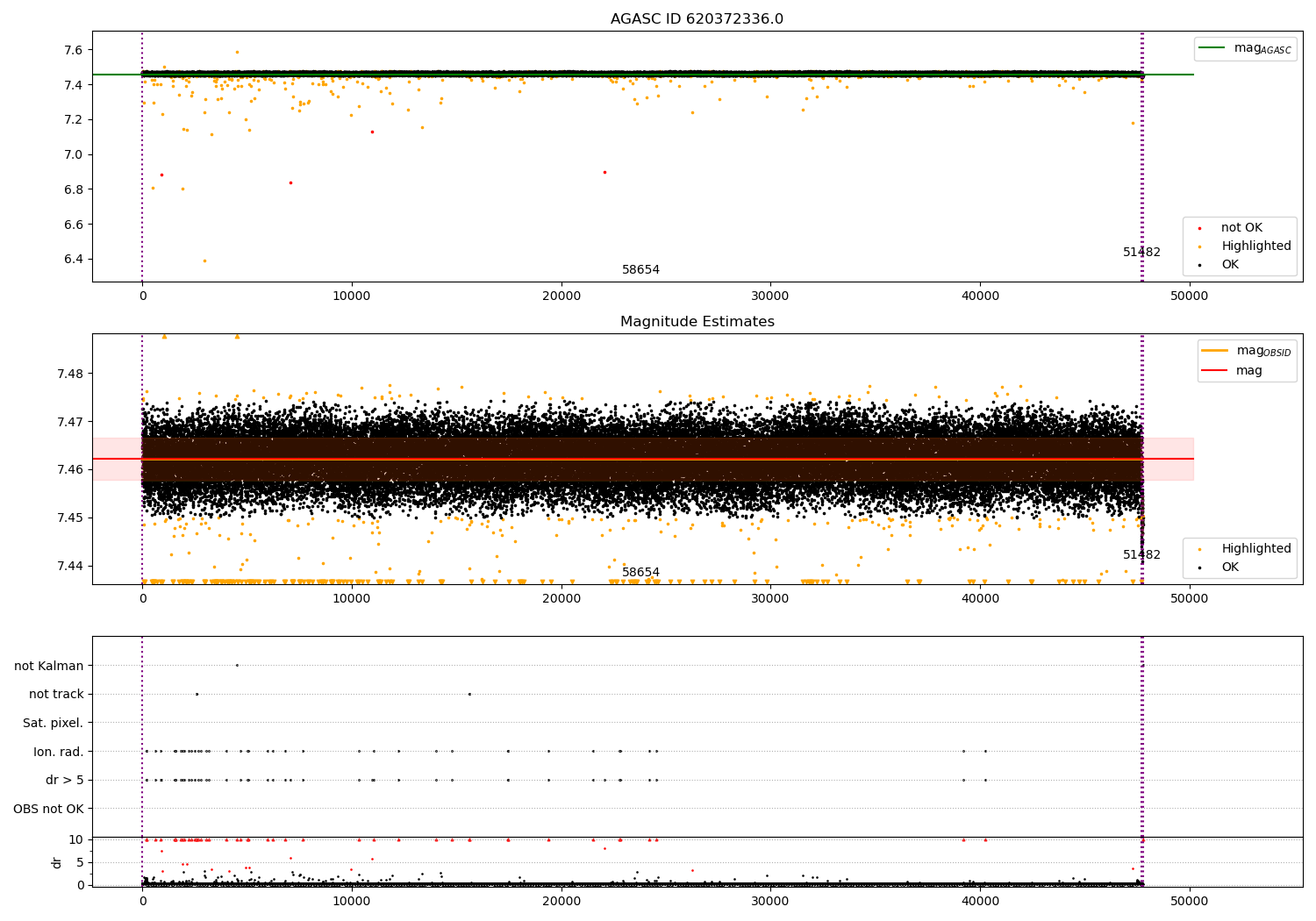Click the 7.44 y-axis tick label
This screenshot has width=1316, height=921.
pyautogui.click(x=70, y=566)
